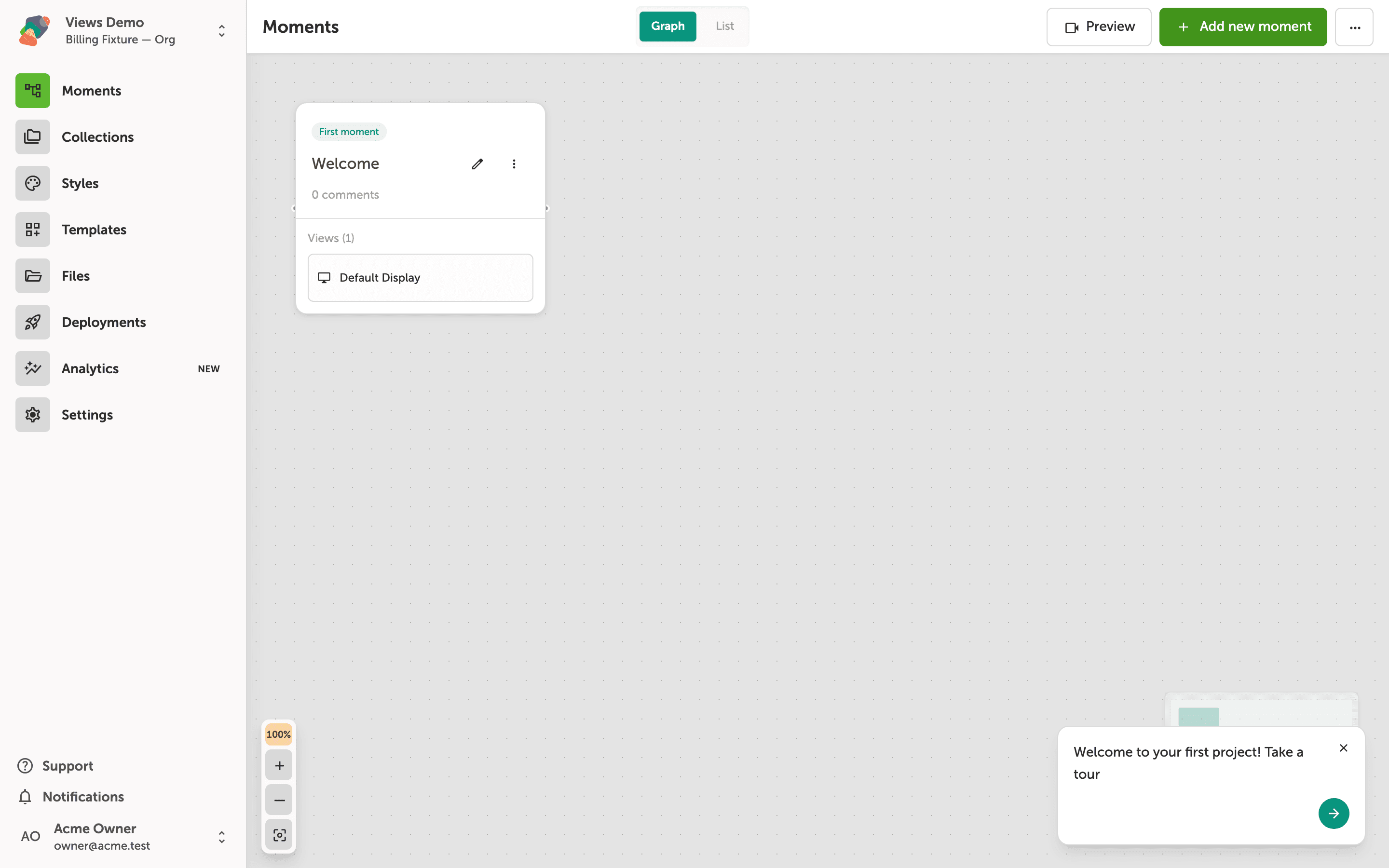Click the Analytics sparkle-chart icon
The image size is (1389, 868).
(33, 368)
